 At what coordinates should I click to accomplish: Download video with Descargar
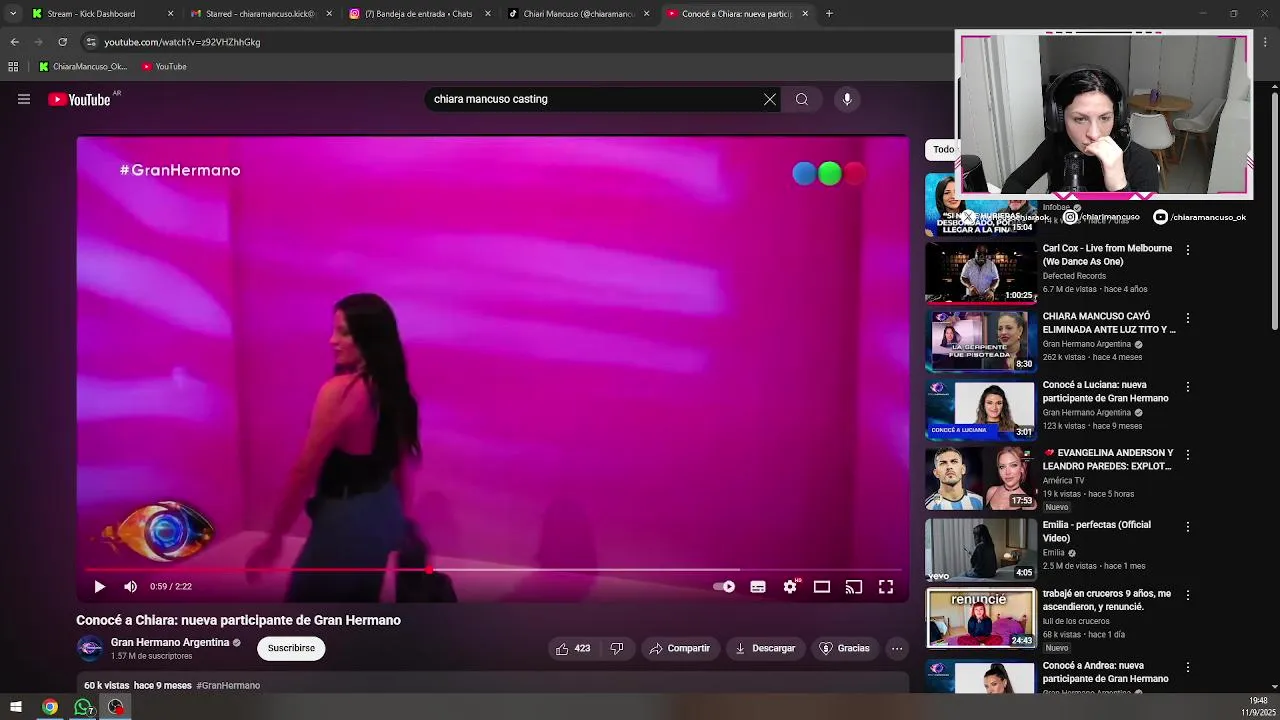[x=766, y=648]
